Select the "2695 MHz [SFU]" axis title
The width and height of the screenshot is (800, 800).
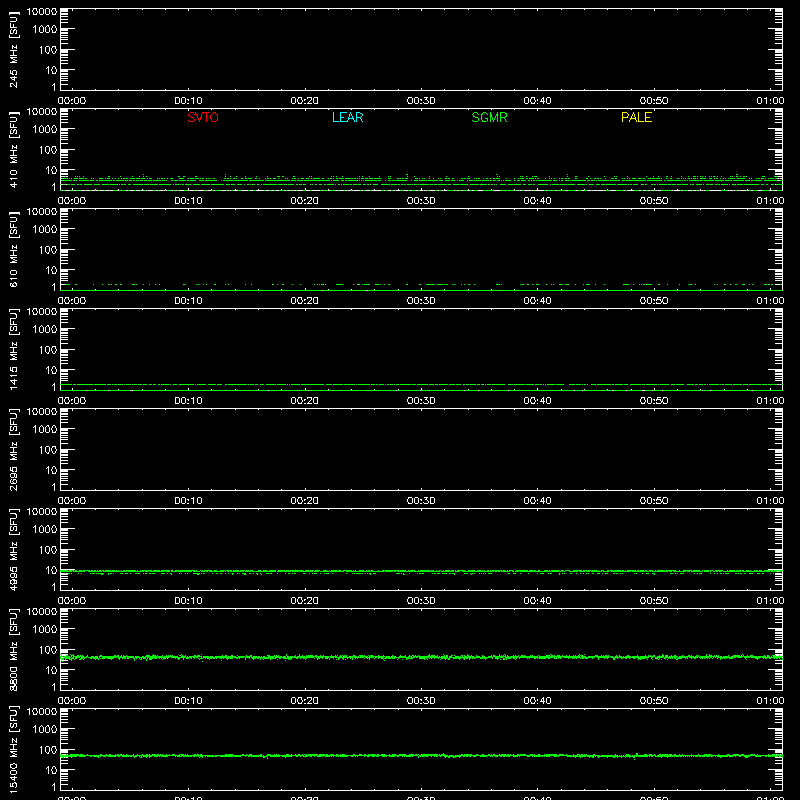coord(13,449)
